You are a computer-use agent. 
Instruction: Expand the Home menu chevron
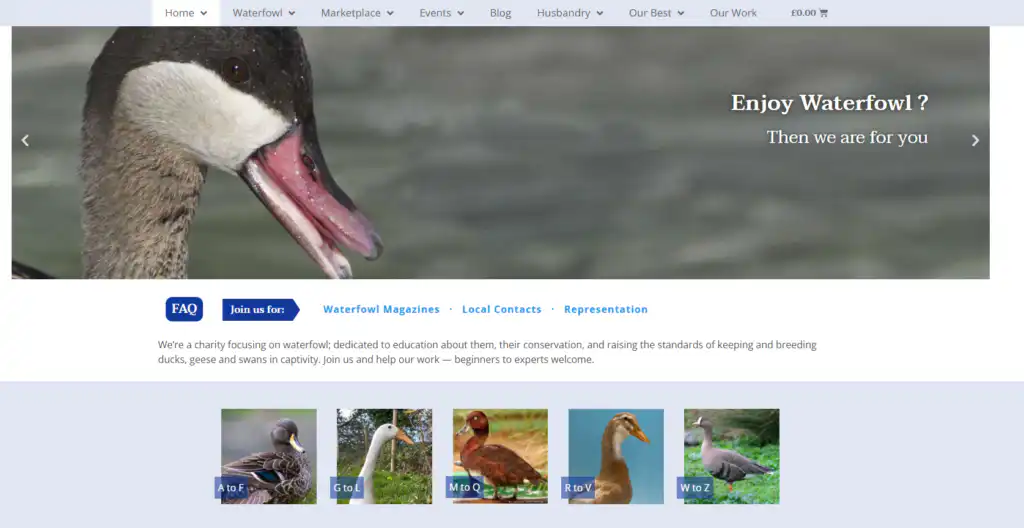[x=204, y=14]
